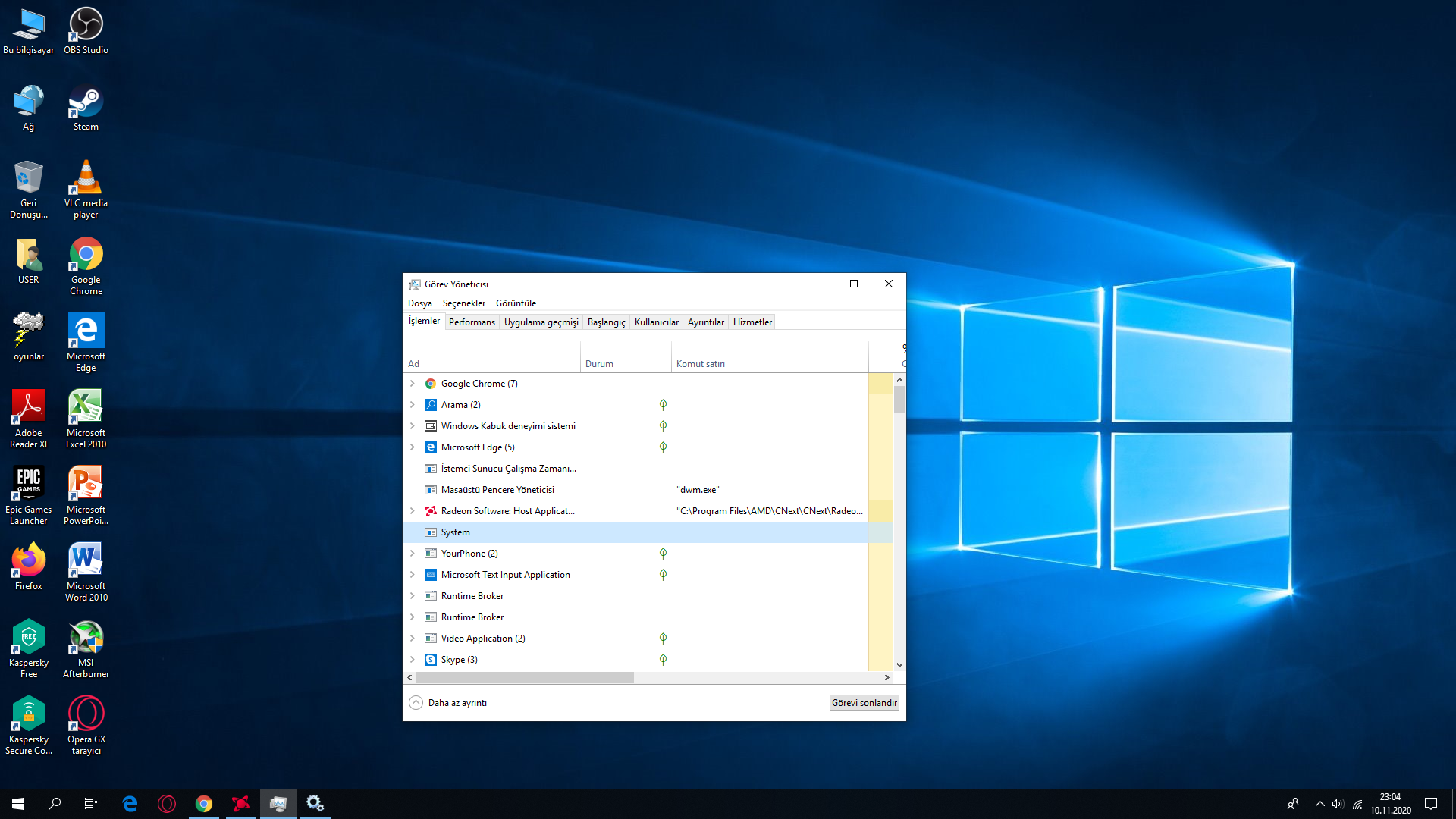
Task: Click Arama row's green leaf status icon
Action: 663,405
